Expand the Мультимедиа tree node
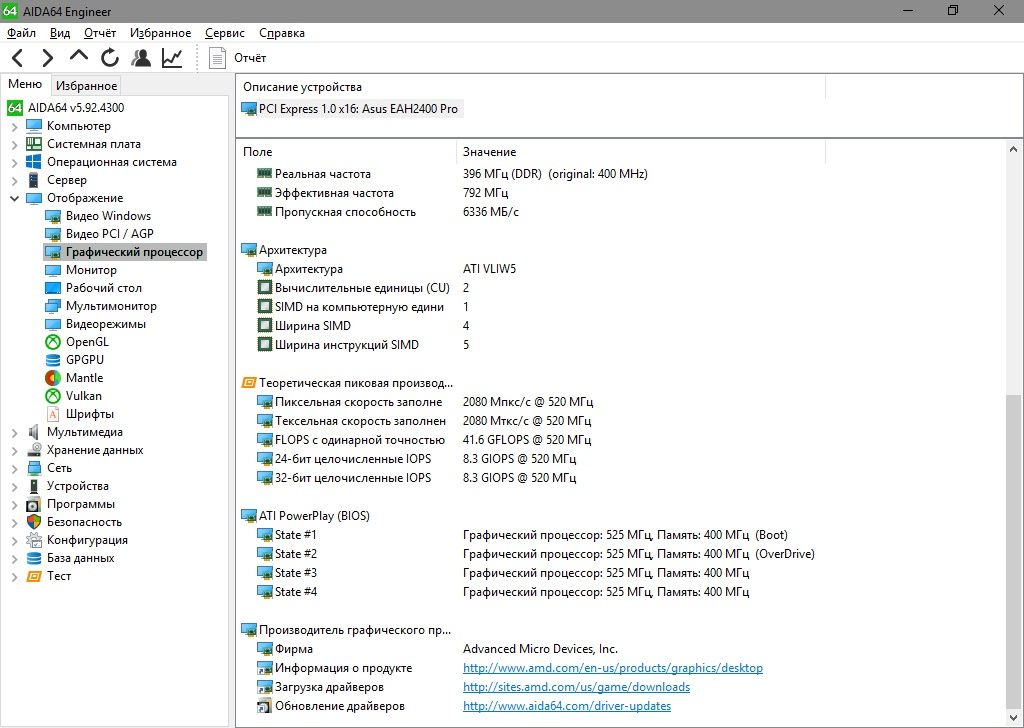Image resolution: width=1024 pixels, height=728 pixels. [14, 432]
